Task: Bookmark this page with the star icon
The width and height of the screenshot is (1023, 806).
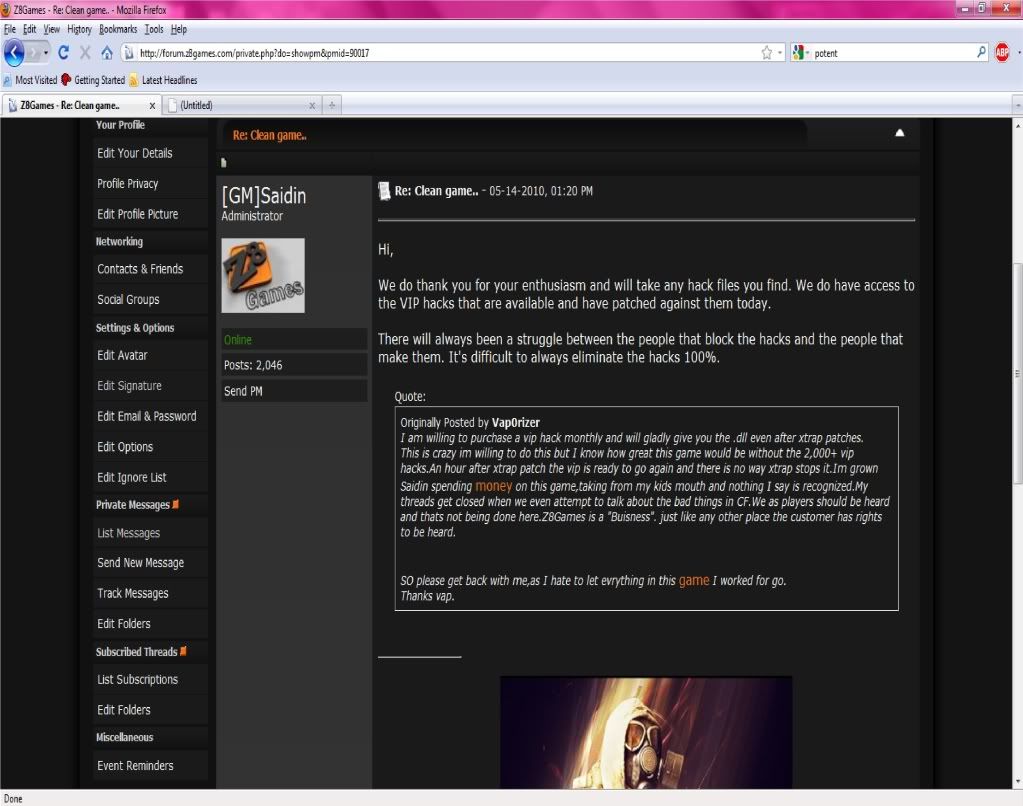Action: (x=766, y=53)
